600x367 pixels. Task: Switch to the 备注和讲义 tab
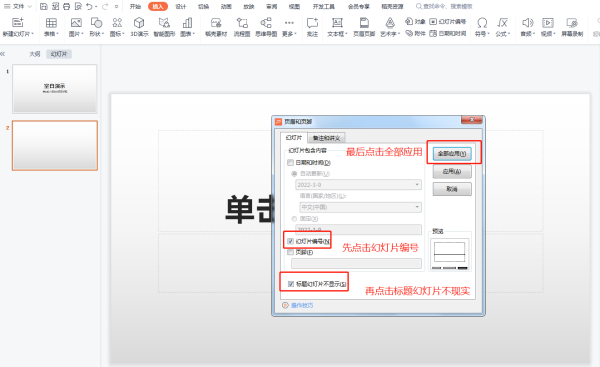pyautogui.click(x=326, y=138)
